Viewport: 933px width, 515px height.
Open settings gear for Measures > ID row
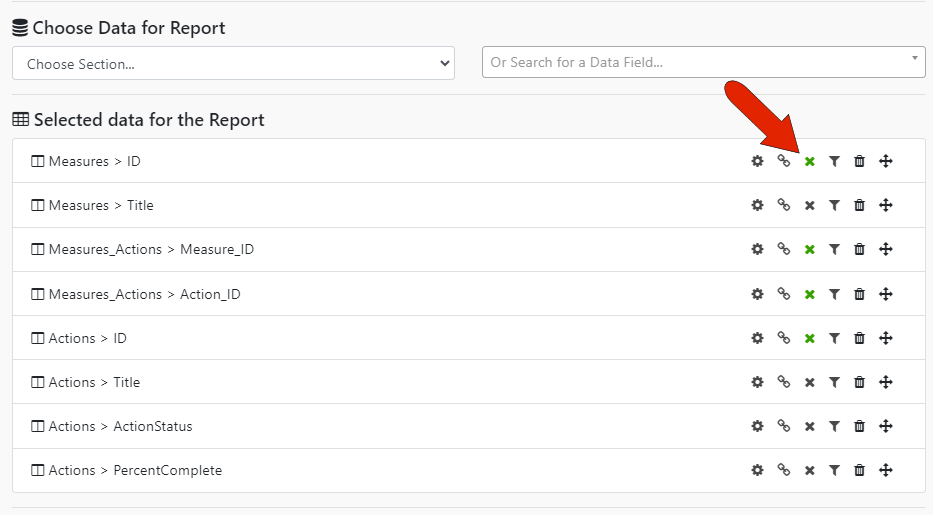click(x=757, y=161)
